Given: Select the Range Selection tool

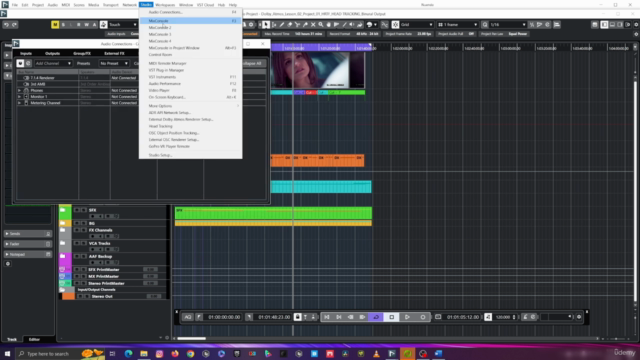Looking at the screenshot, I should (x=274, y=24).
